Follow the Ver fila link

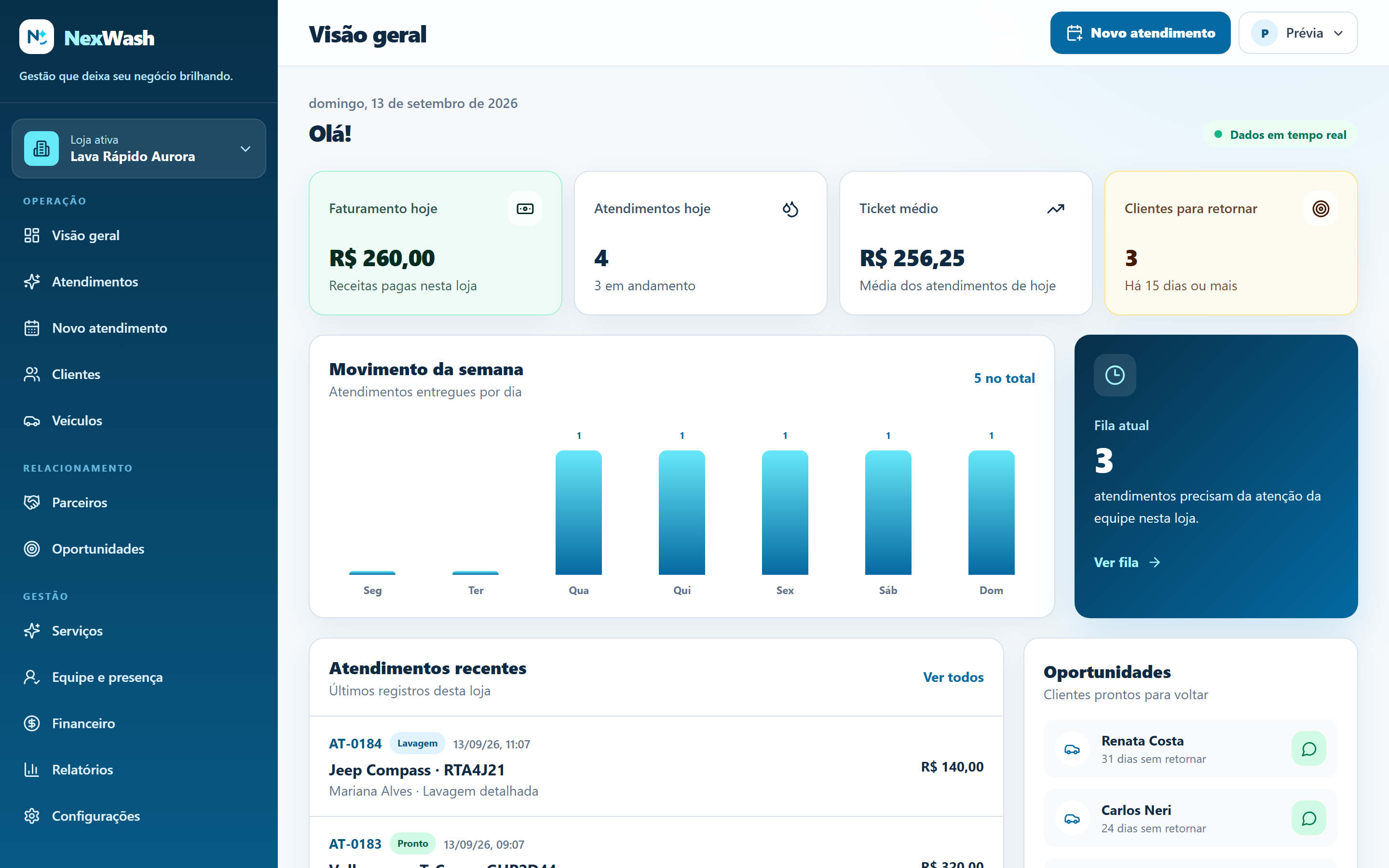coord(1127,563)
